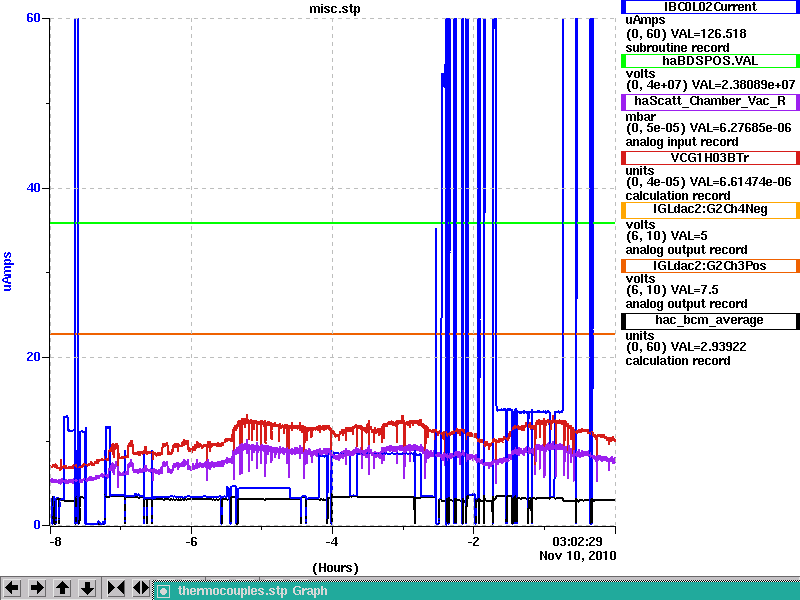This screenshot has width=800, height=600.
Task: Click the uAmps y-axis label
Action: pos(7,271)
